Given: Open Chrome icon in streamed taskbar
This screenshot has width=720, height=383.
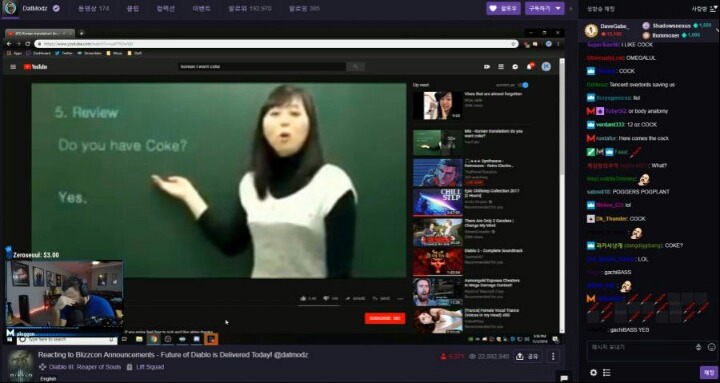Looking at the screenshot, I should (x=153, y=339).
